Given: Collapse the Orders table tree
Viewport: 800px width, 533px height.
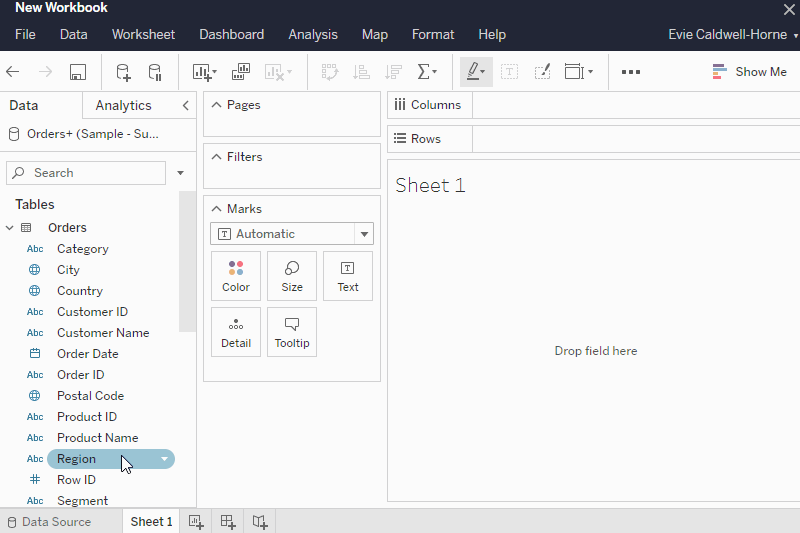Looking at the screenshot, I should (x=10, y=227).
